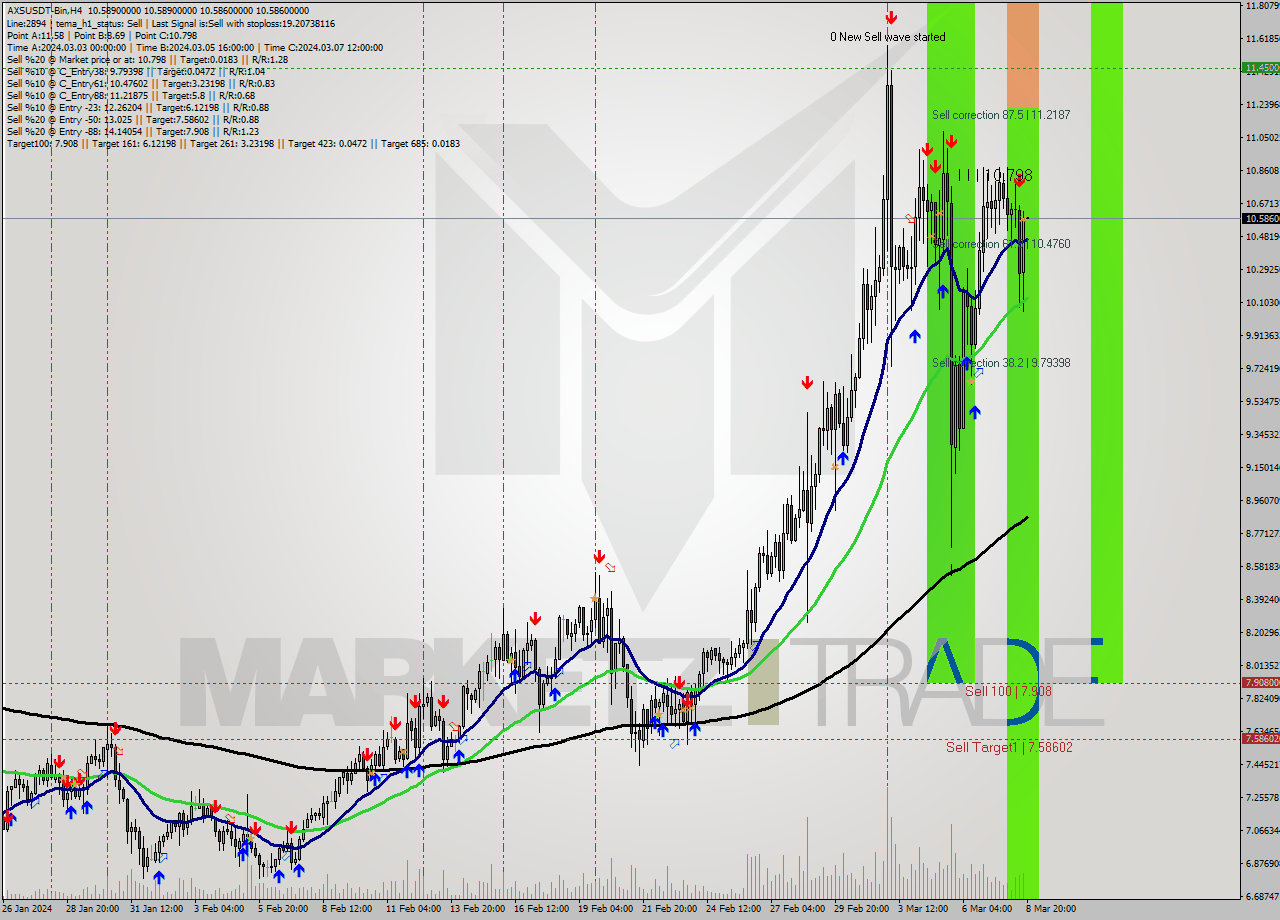Click the 'Sell Target1 | 7.58602' label
1280x920 pixels.
1009,747
